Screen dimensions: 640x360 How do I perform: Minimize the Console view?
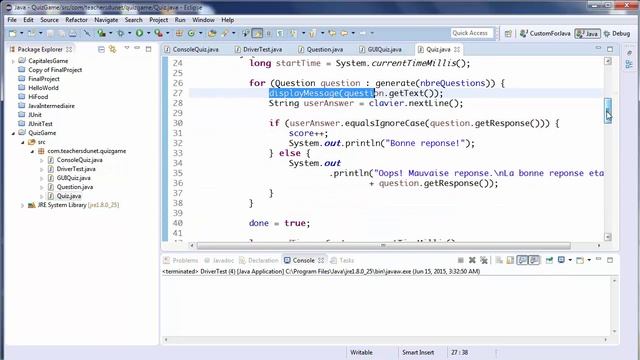[x=598, y=259]
